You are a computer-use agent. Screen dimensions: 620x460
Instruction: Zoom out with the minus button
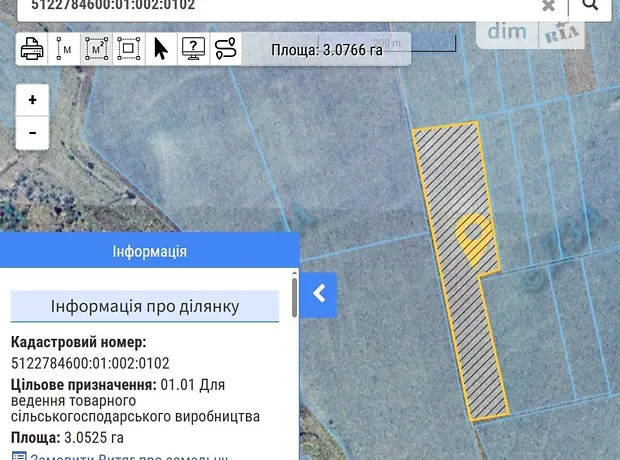(x=33, y=132)
